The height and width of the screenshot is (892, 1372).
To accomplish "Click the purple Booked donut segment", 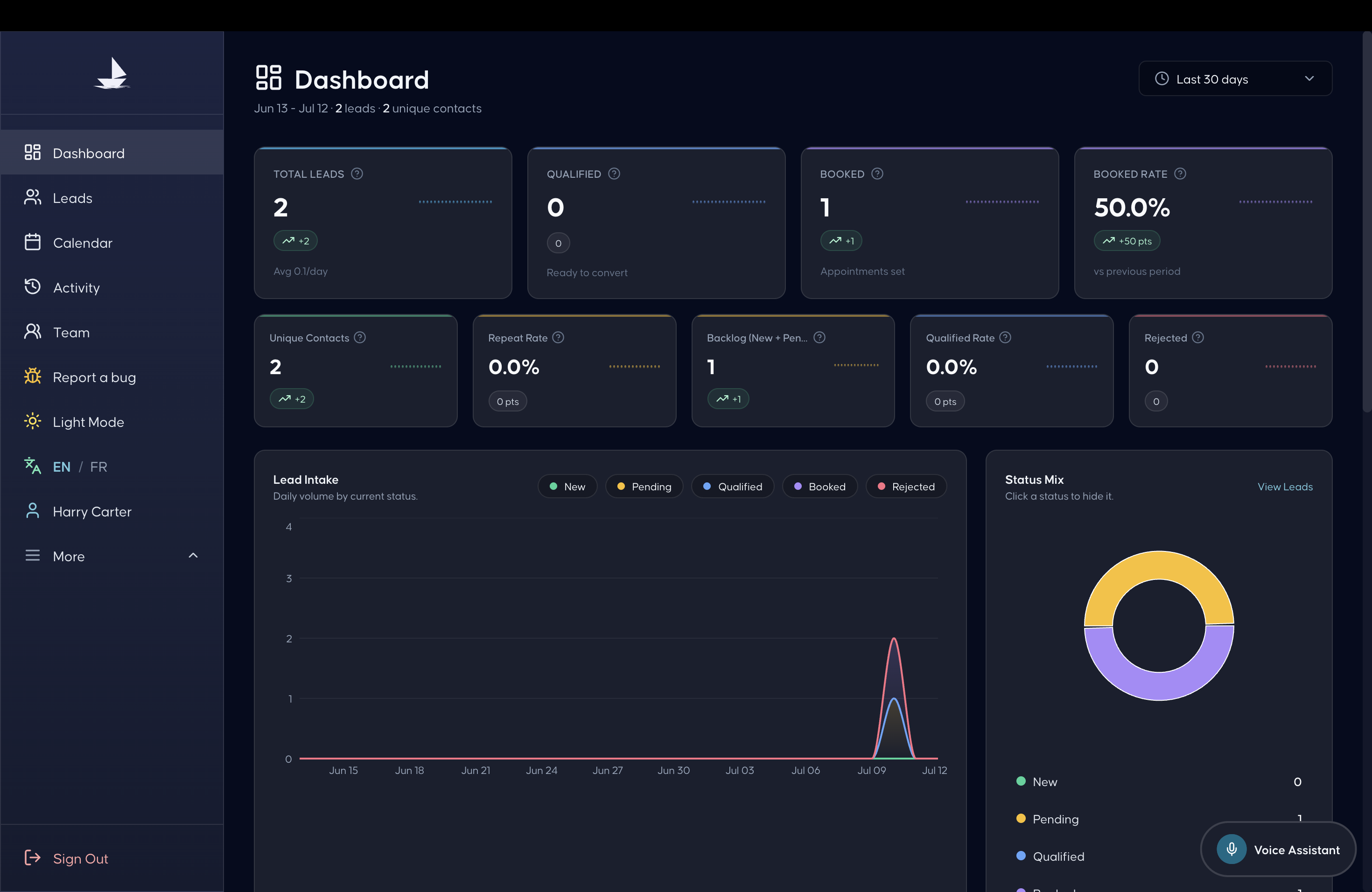I will [1159, 686].
